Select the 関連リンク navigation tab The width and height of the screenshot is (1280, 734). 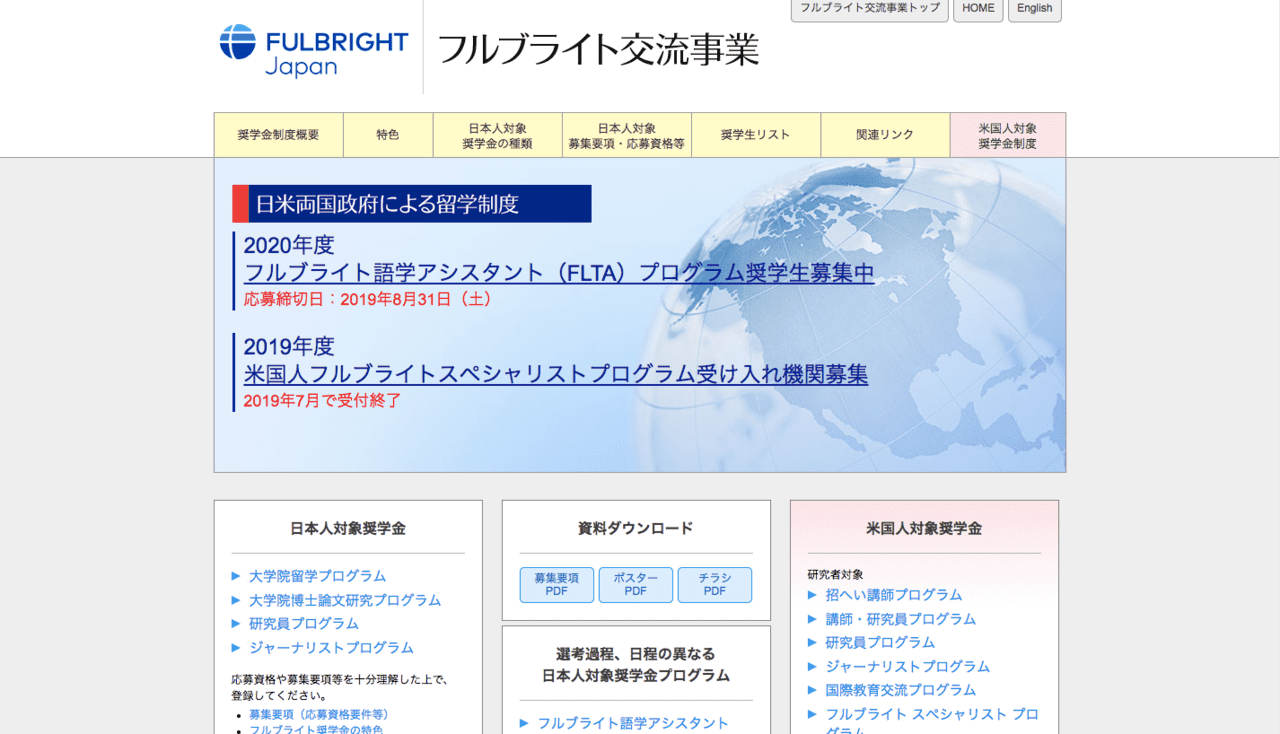coord(885,135)
